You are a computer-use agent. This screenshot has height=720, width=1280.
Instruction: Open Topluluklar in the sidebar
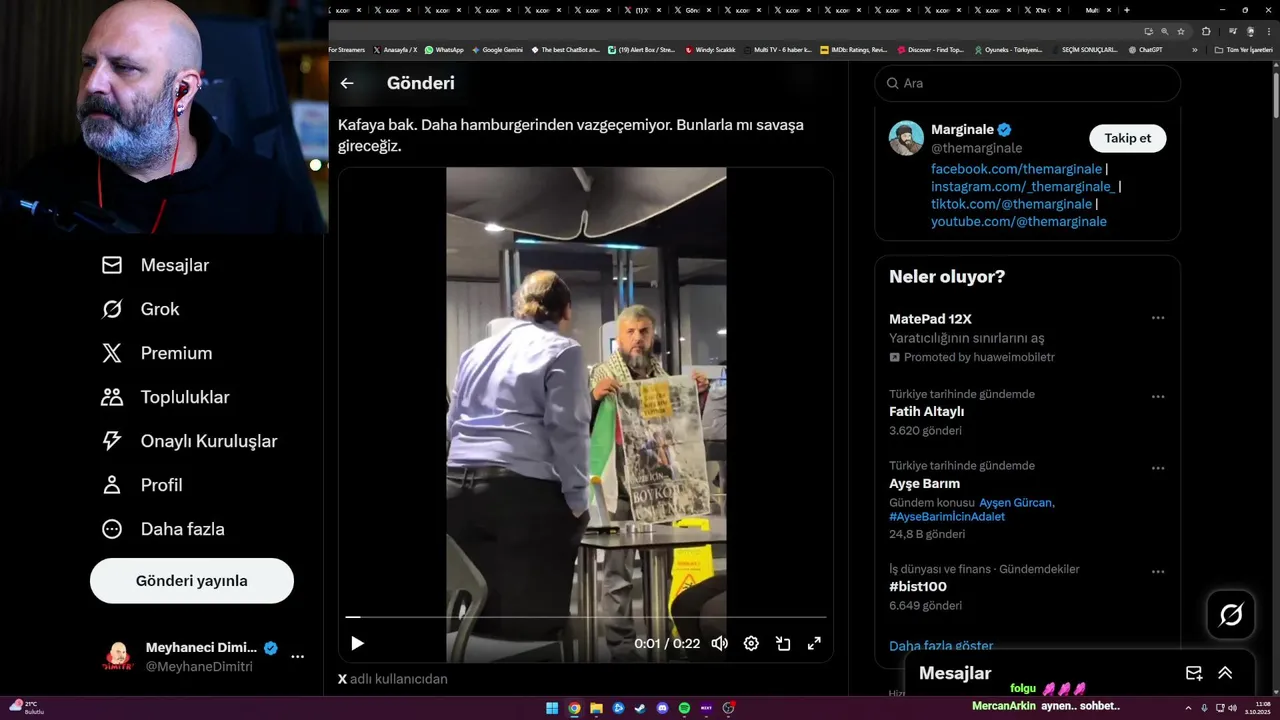(x=166, y=397)
